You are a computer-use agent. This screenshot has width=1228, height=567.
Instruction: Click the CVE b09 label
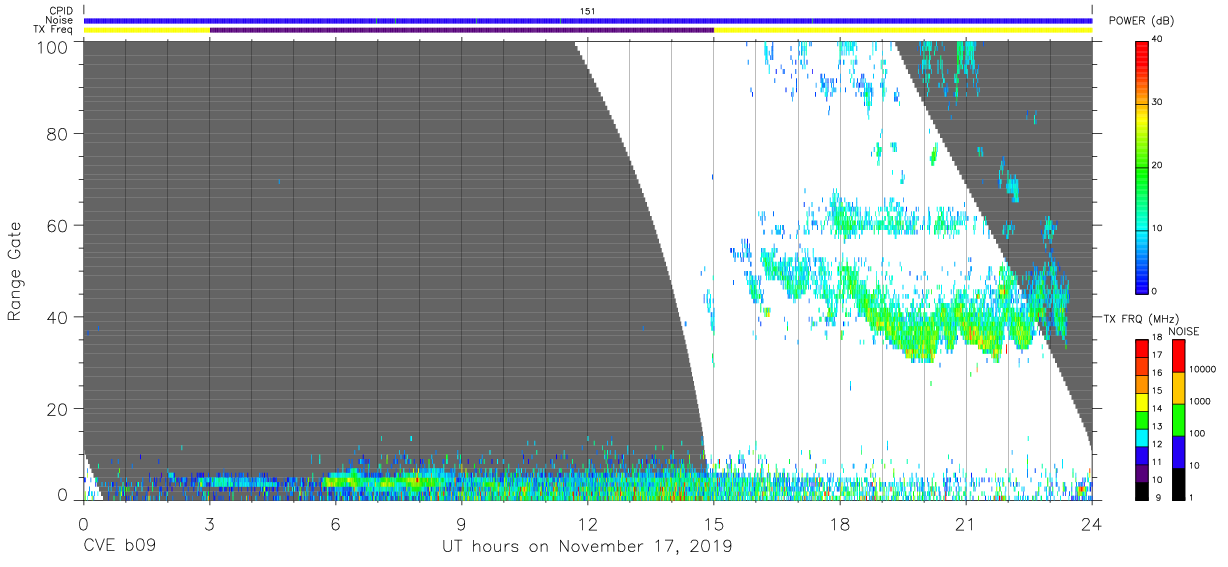(x=119, y=547)
